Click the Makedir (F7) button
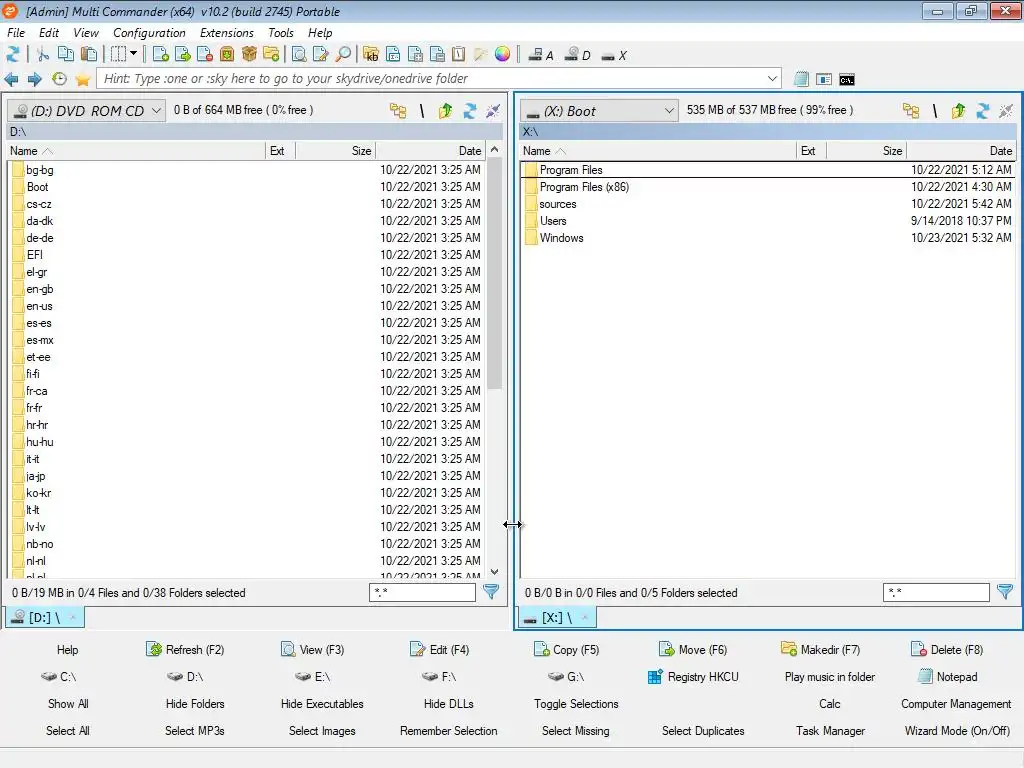Screen dimensions: 1024x768 coord(820,650)
